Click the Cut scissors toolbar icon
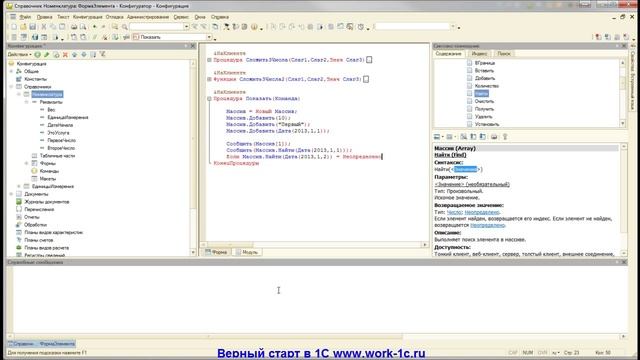Image resolution: width=640 pixels, height=360 pixels. click(44, 27)
